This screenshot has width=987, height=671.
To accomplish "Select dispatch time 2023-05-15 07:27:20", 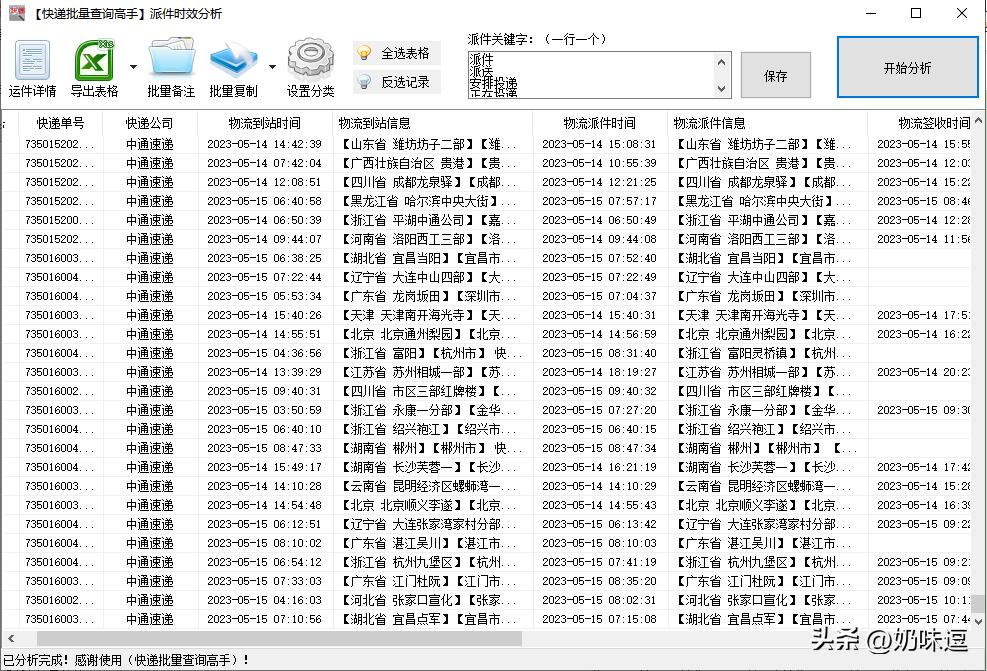I will click(599, 410).
